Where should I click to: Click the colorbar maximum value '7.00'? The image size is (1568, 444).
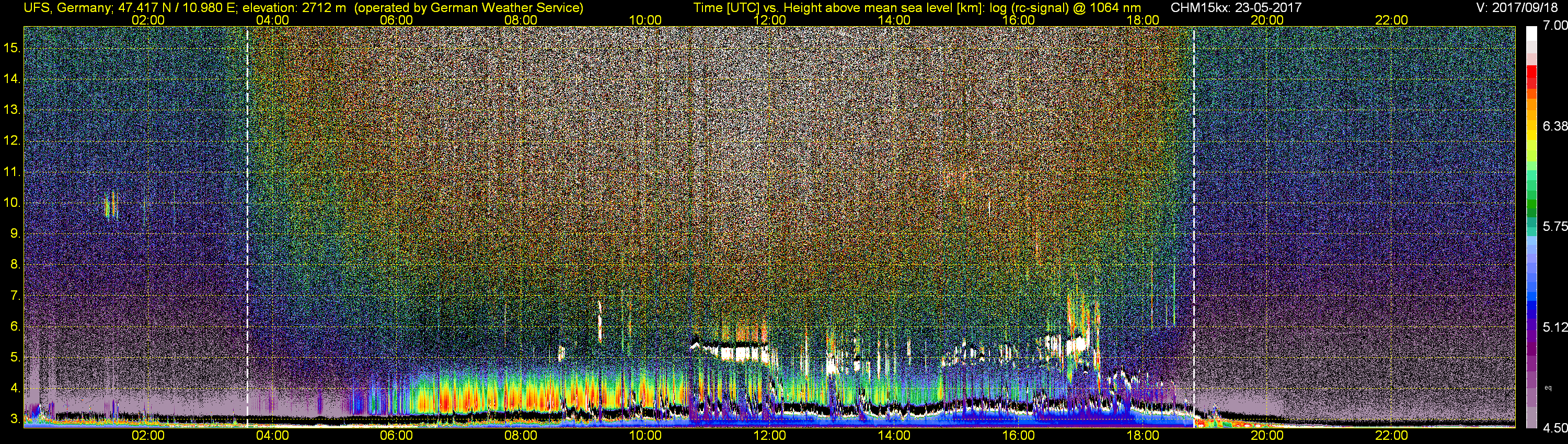point(1554,26)
